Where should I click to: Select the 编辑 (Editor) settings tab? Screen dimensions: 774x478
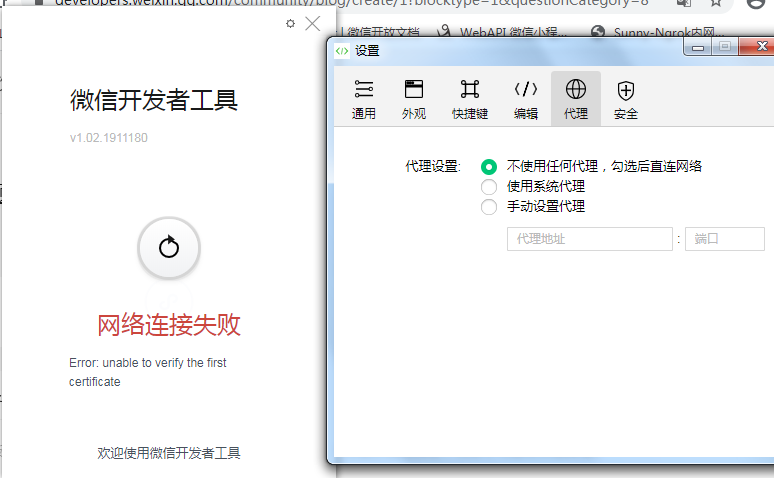click(525, 99)
